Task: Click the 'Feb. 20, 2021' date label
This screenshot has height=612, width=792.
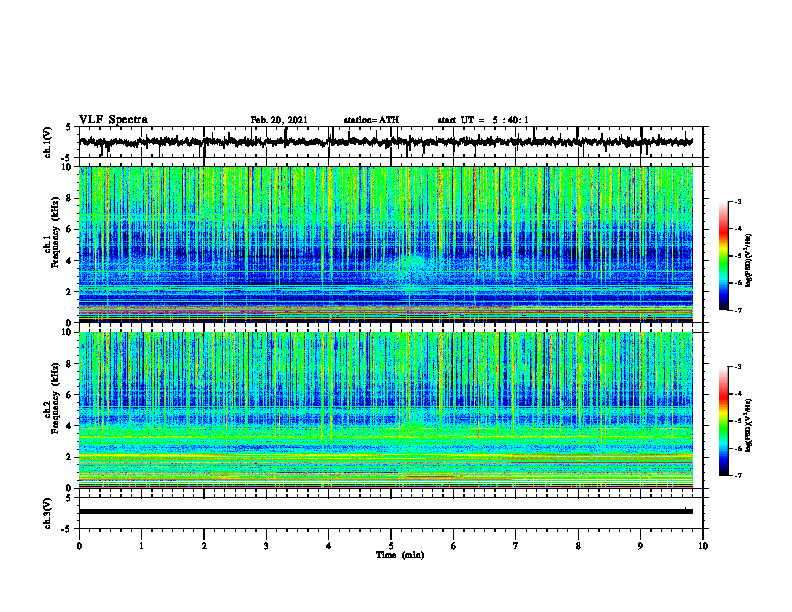Action: (279, 120)
